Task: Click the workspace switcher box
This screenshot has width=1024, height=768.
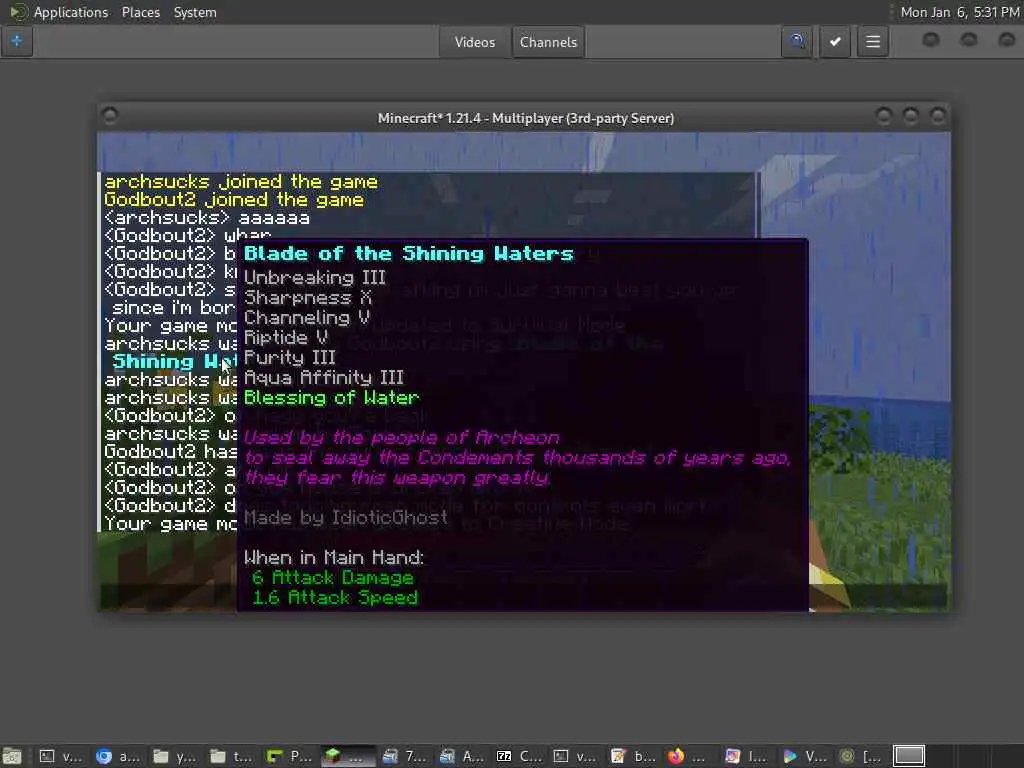Action: coord(908,756)
